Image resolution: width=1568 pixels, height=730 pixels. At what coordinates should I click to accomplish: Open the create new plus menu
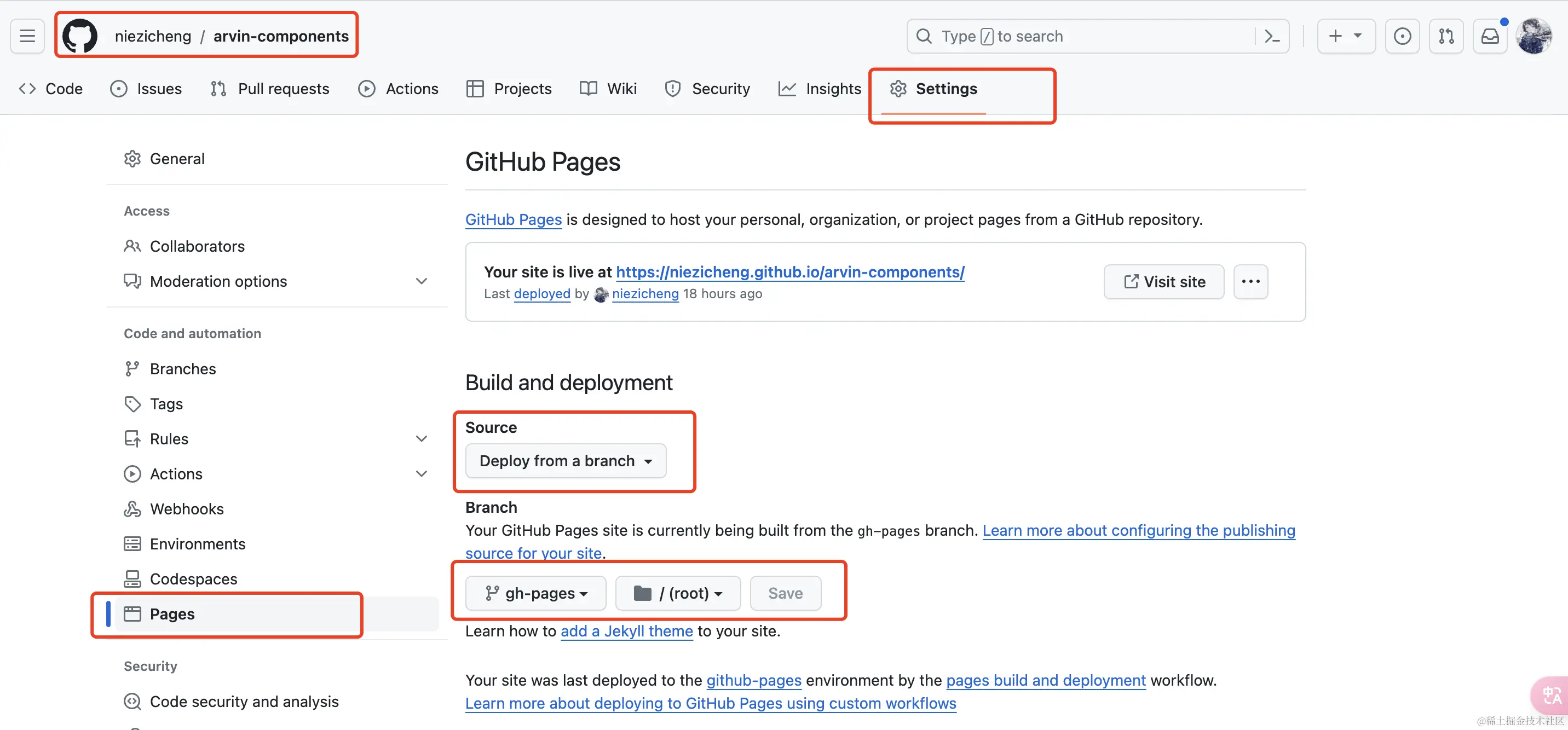coord(1346,37)
